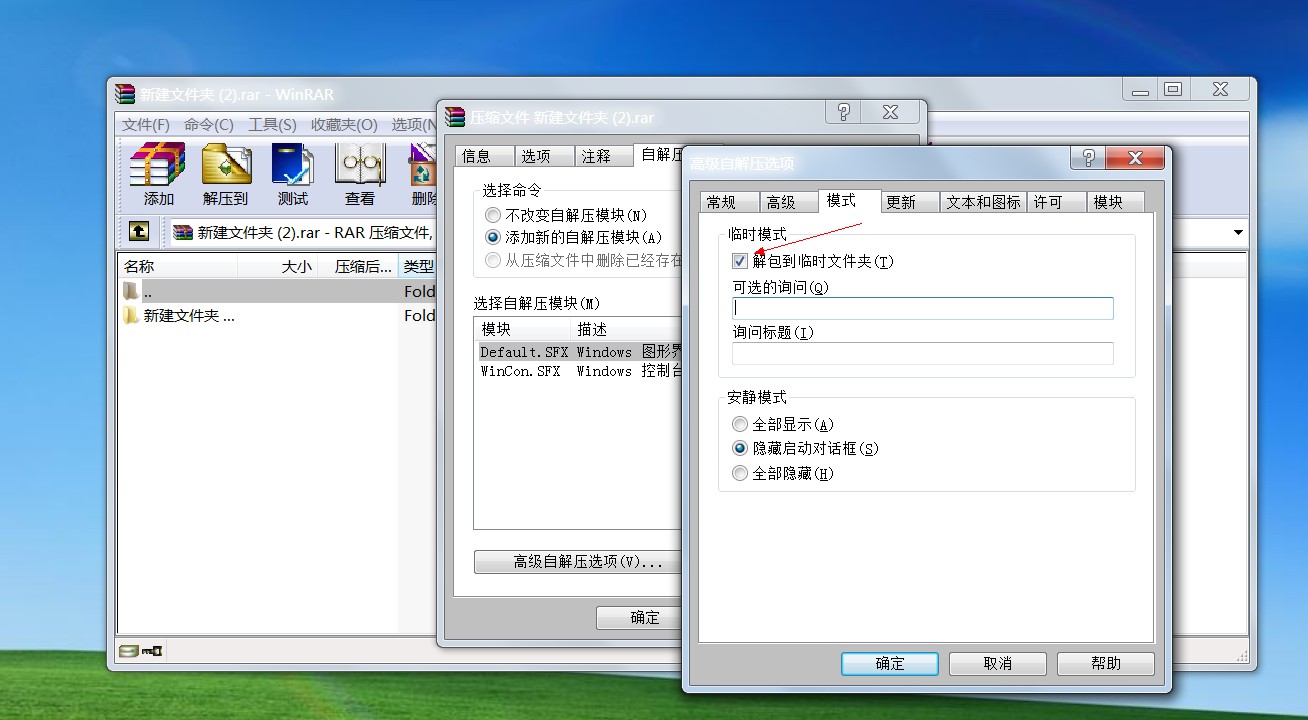Click the 取消 button

click(x=998, y=664)
